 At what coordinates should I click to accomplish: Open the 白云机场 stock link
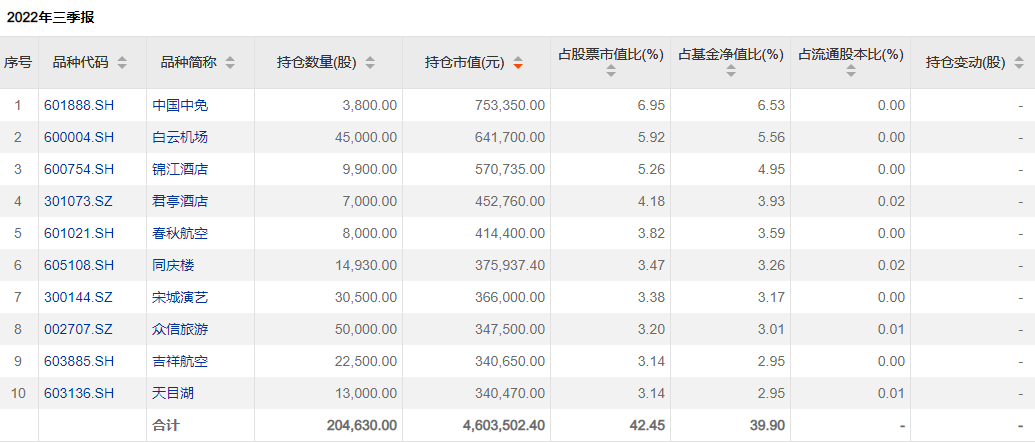tap(180, 137)
